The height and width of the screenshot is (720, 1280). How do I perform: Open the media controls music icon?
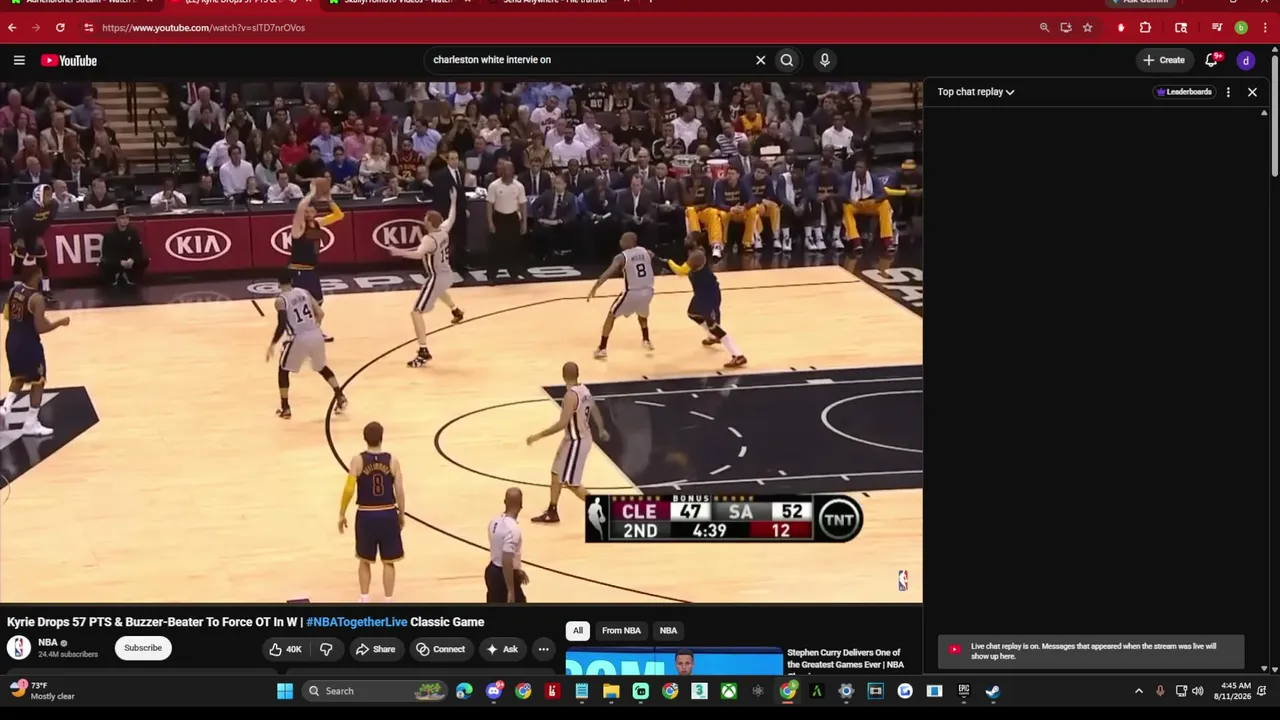(x=1217, y=28)
